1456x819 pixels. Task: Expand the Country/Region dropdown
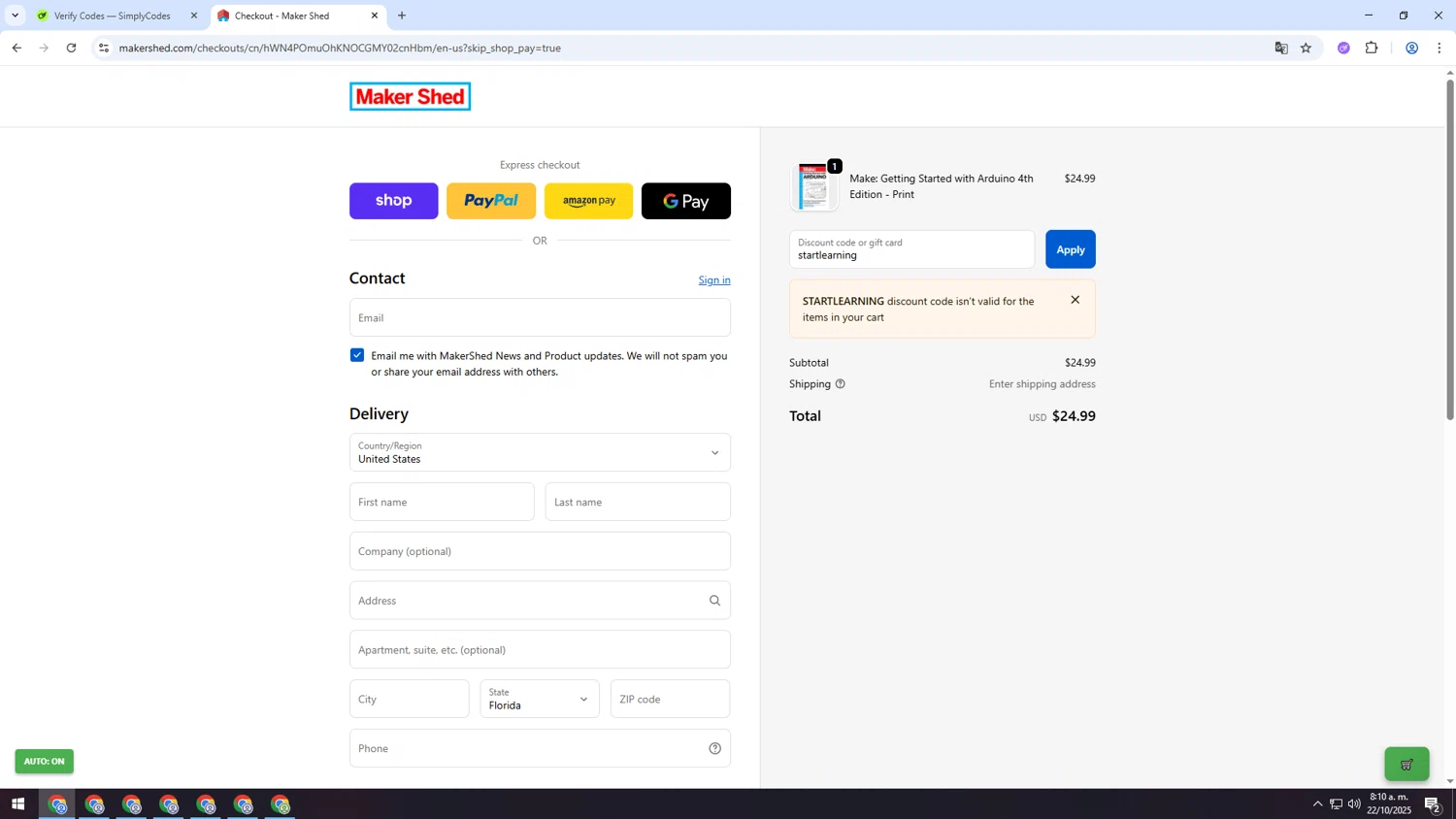(x=540, y=452)
